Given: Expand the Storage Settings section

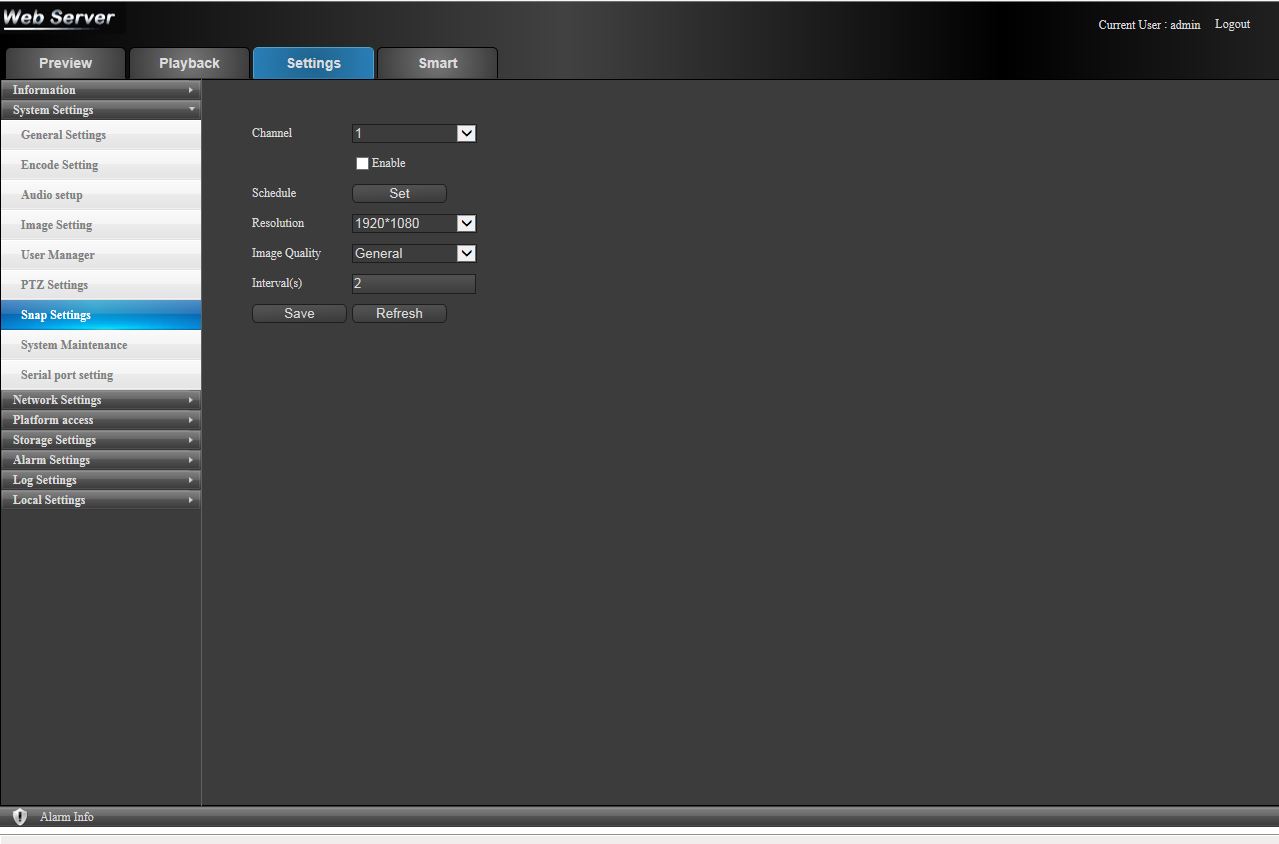Looking at the screenshot, I should [100, 440].
